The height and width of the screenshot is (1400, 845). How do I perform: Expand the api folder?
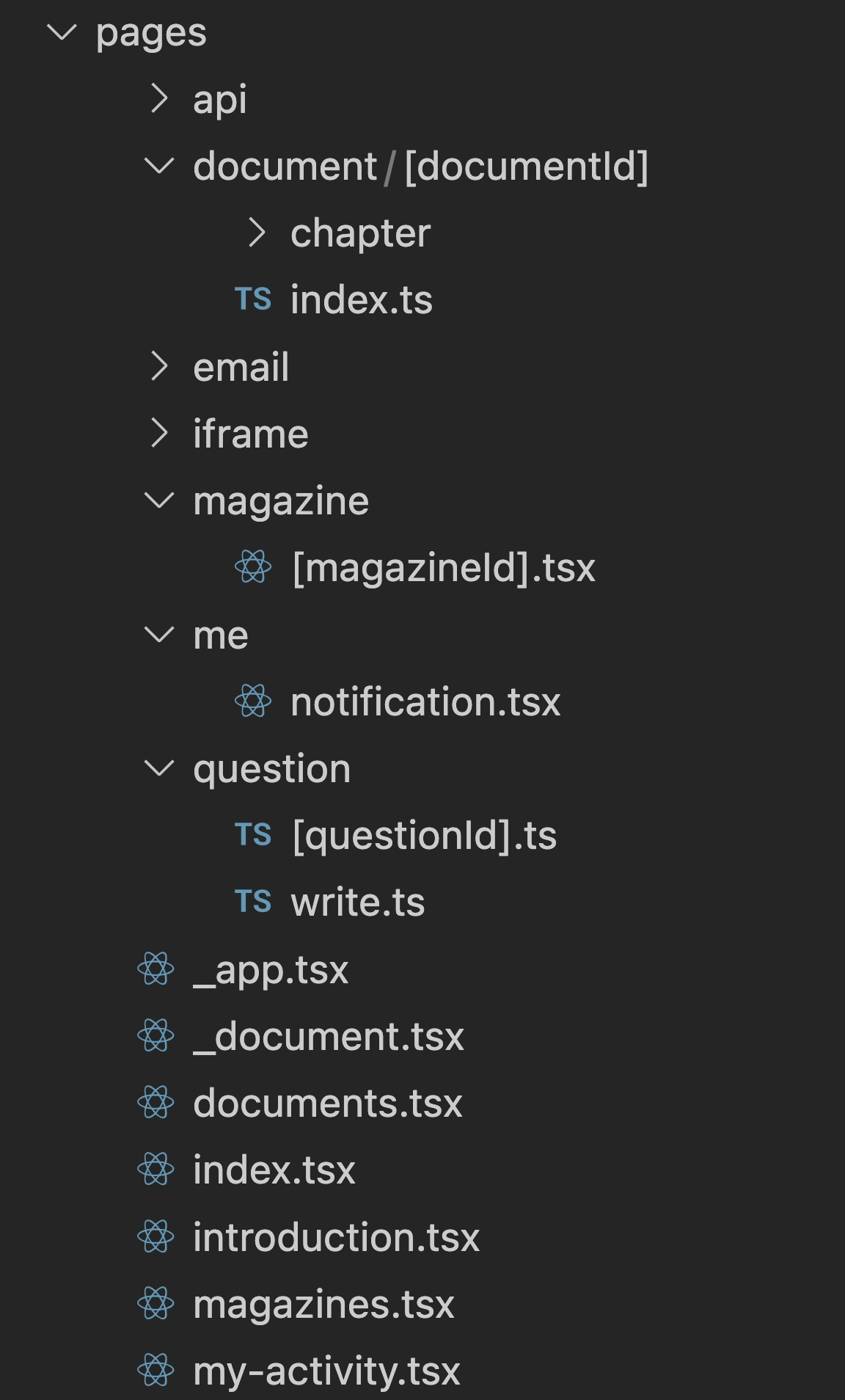[159, 98]
